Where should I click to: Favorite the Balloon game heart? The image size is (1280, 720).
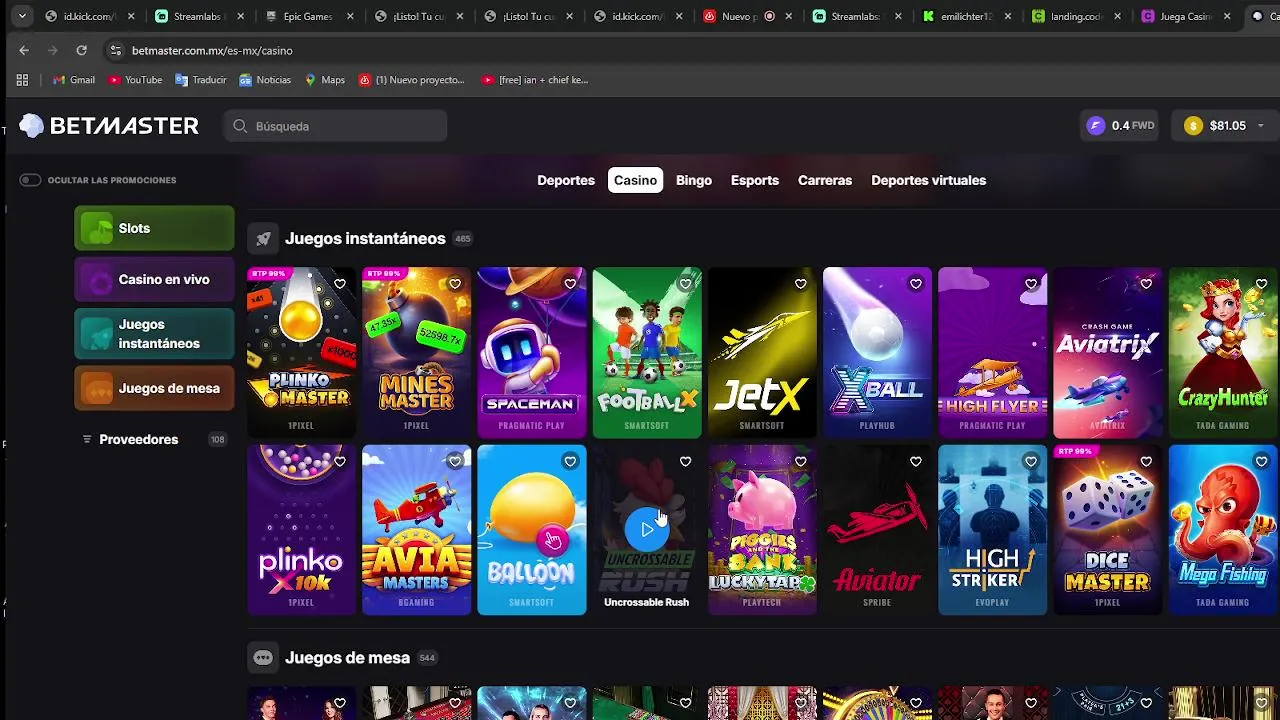pyautogui.click(x=570, y=461)
